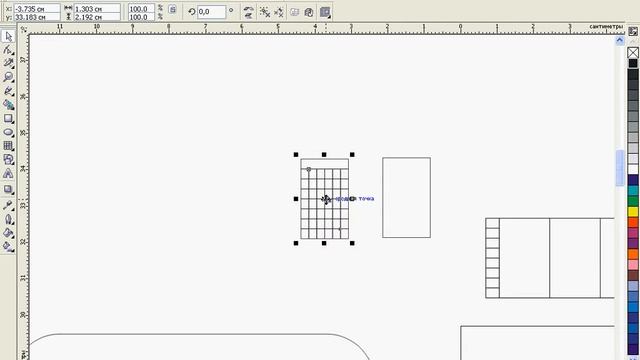This screenshot has height=360, width=640.
Task: Click the Ungroup All button
Action: click(279, 12)
